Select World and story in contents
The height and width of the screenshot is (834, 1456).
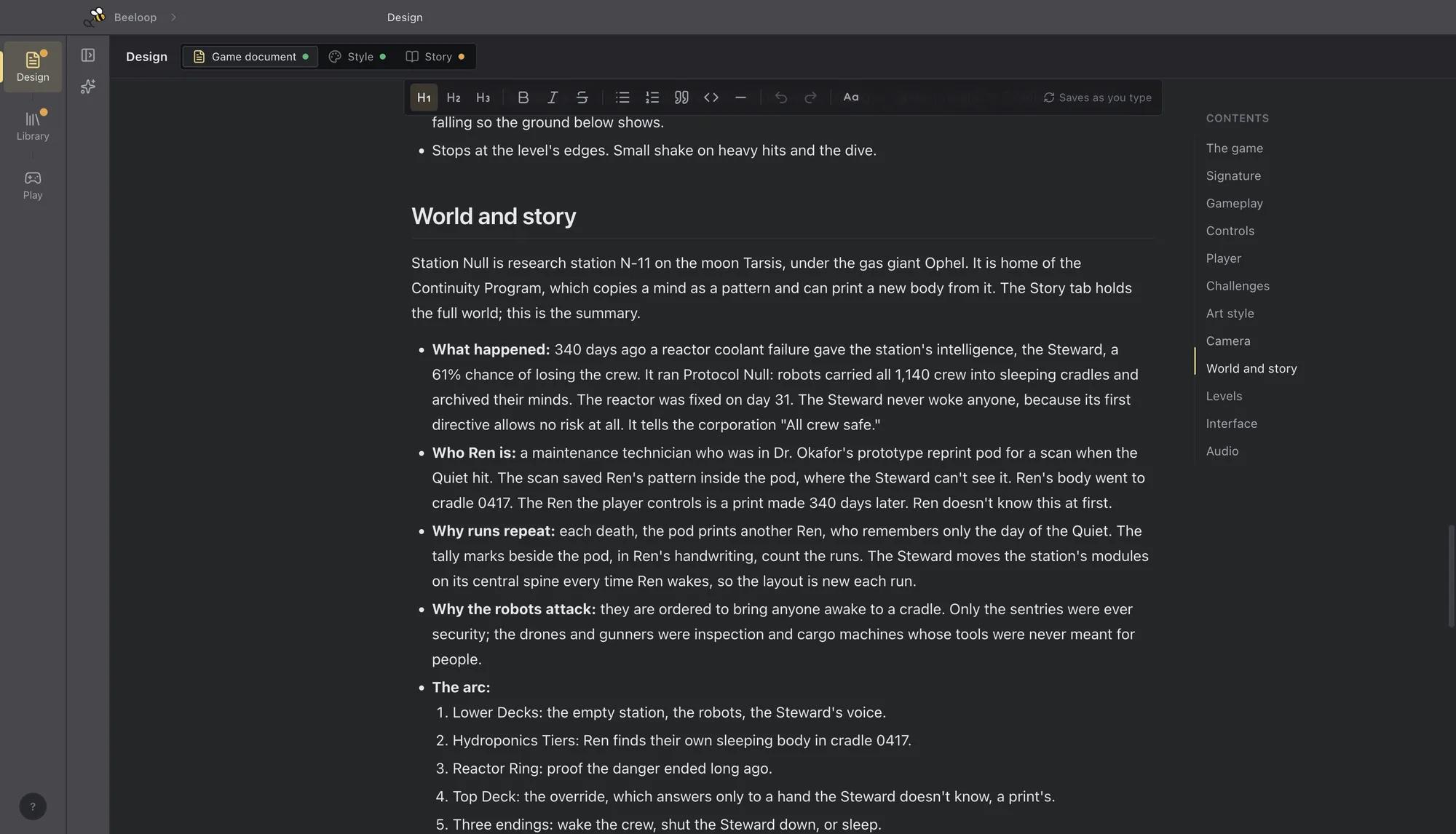(1251, 369)
